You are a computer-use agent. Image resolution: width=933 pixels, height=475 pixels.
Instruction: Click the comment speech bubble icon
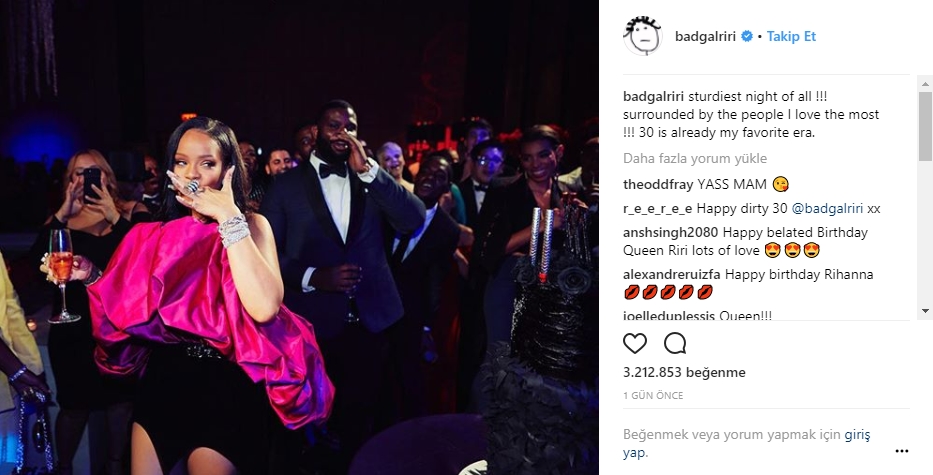tap(675, 343)
